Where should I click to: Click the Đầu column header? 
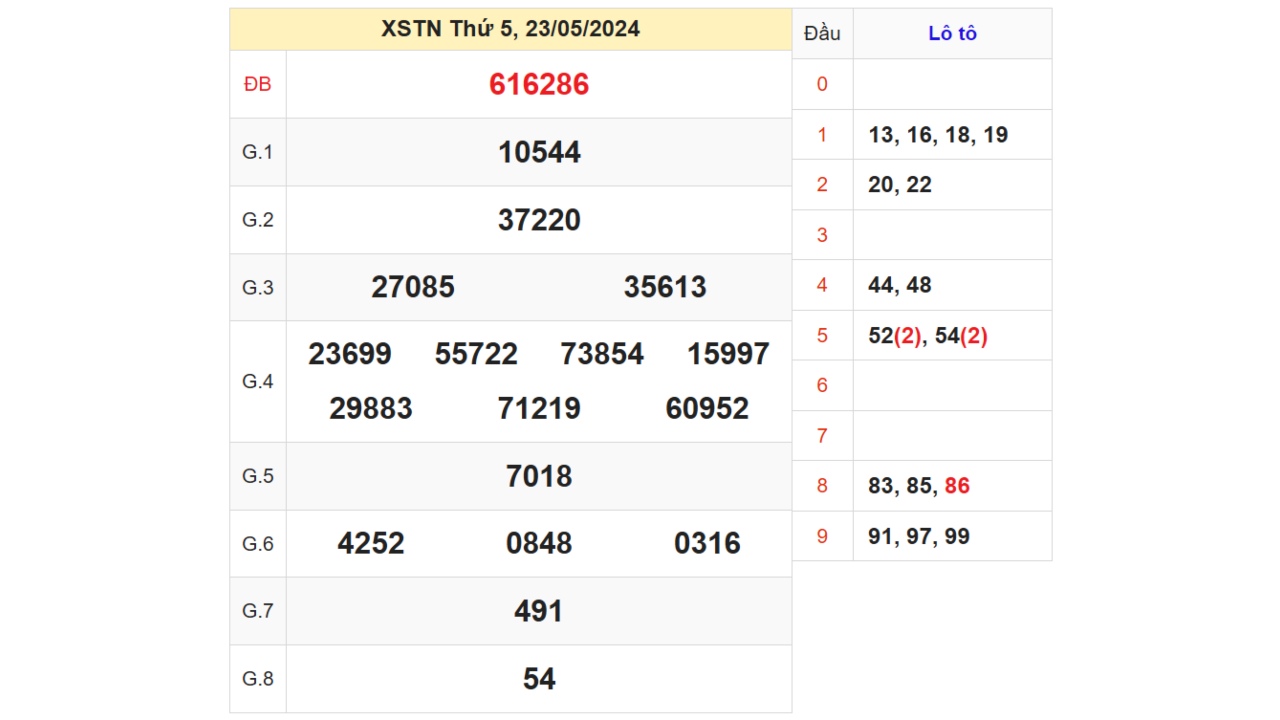[822, 33]
